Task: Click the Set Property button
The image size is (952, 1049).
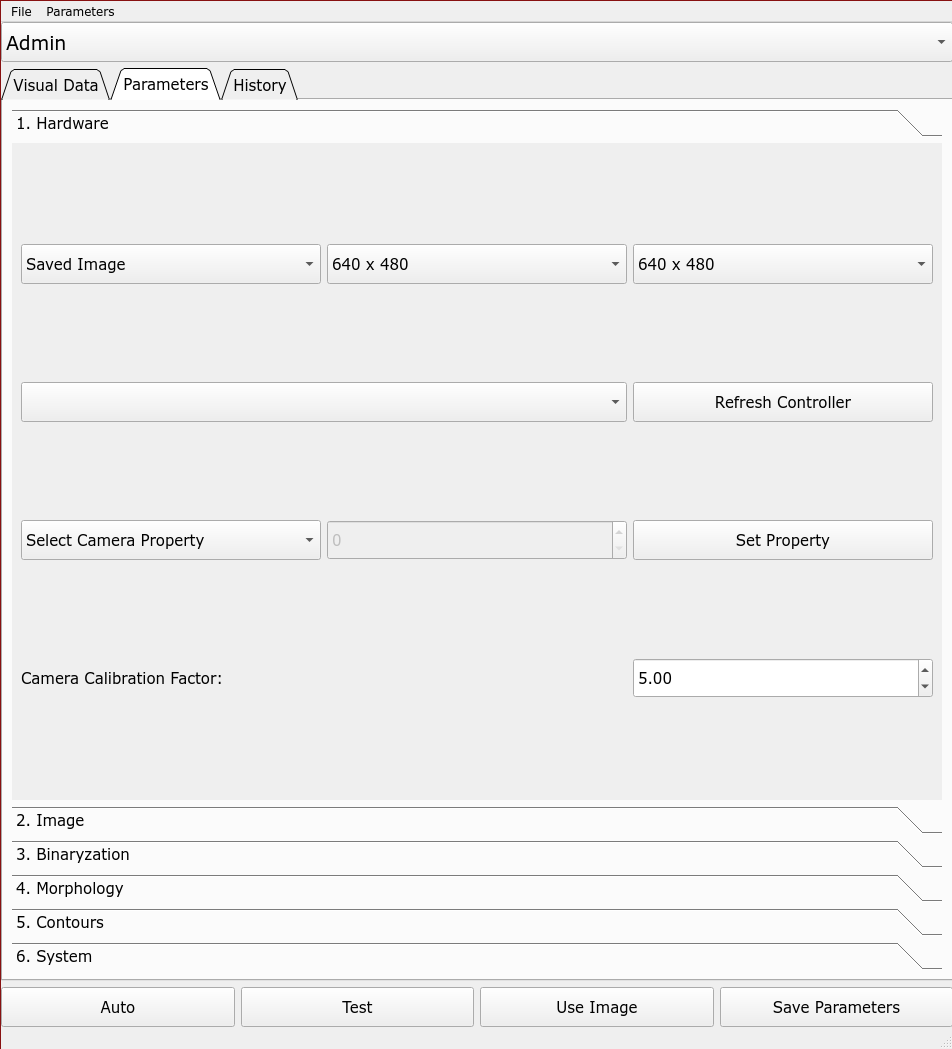Action: point(783,540)
